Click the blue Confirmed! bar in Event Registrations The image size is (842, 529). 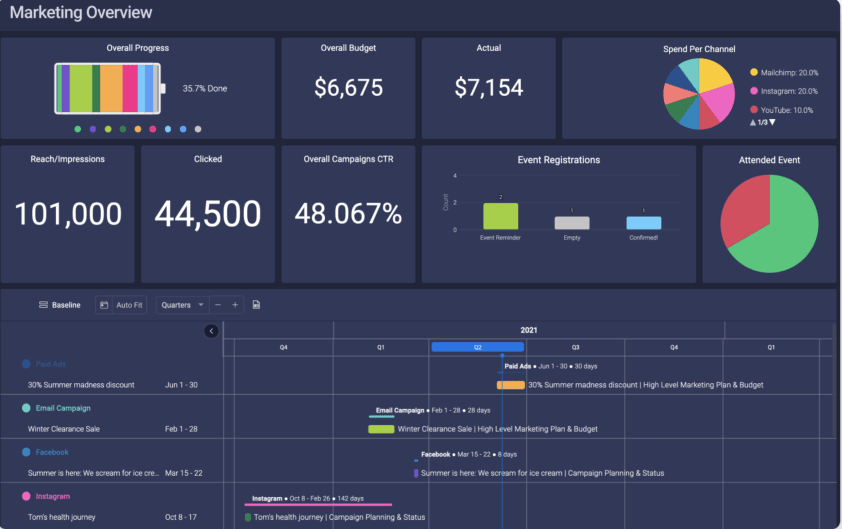[x=644, y=223]
